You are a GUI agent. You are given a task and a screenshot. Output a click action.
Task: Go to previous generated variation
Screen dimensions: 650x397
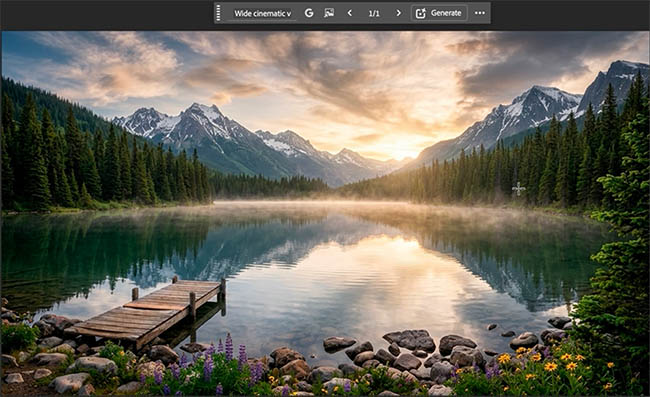click(350, 13)
